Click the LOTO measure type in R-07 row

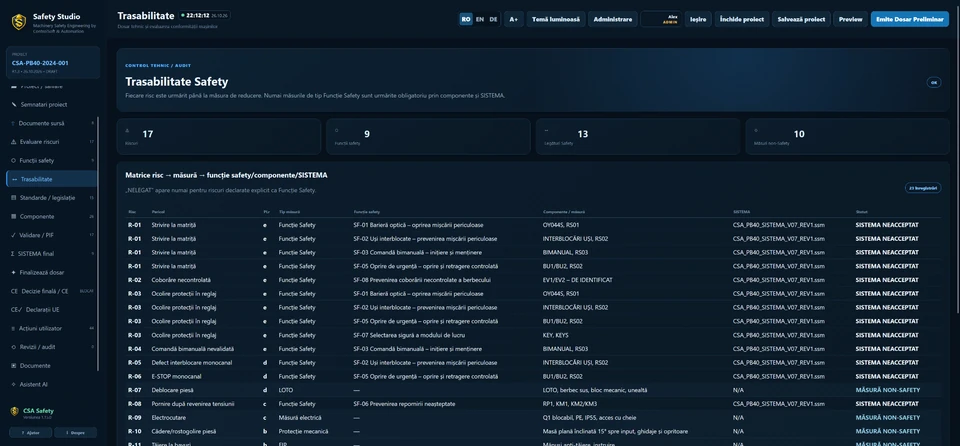coord(286,390)
